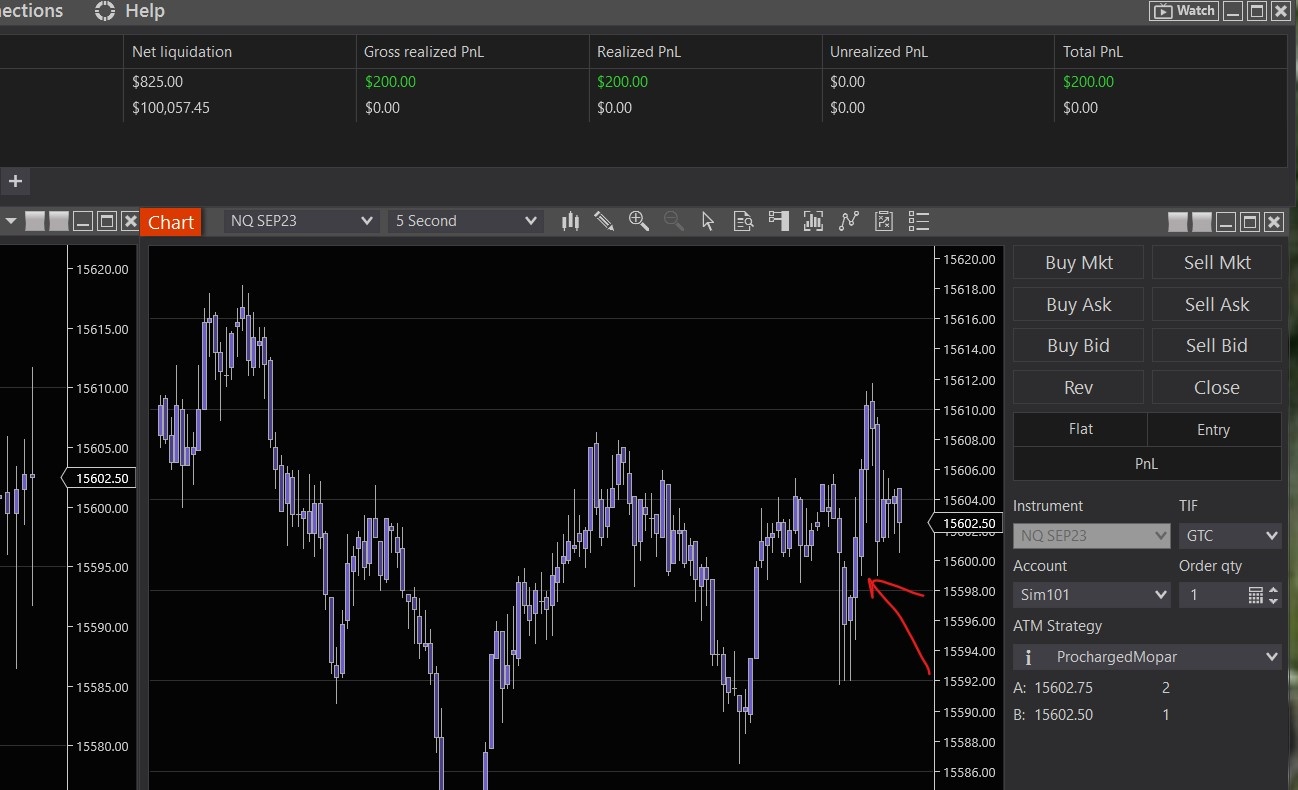Click the Sell Mkt button
The height and width of the screenshot is (790, 1298).
tap(1217, 263)
